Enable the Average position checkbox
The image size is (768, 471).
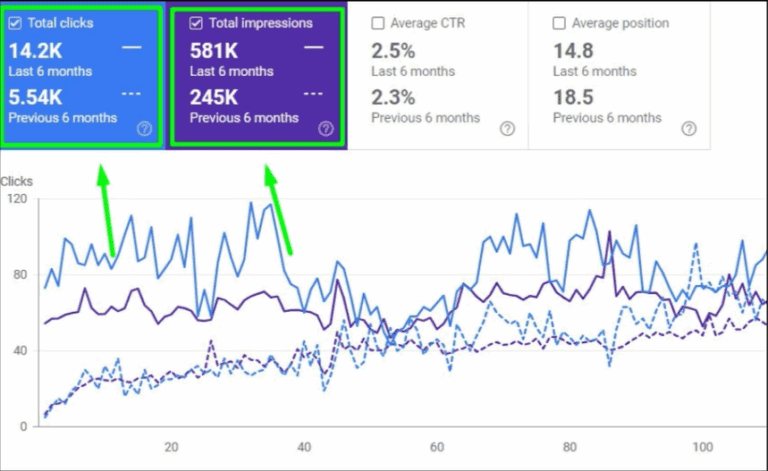(x=559, y=23)
